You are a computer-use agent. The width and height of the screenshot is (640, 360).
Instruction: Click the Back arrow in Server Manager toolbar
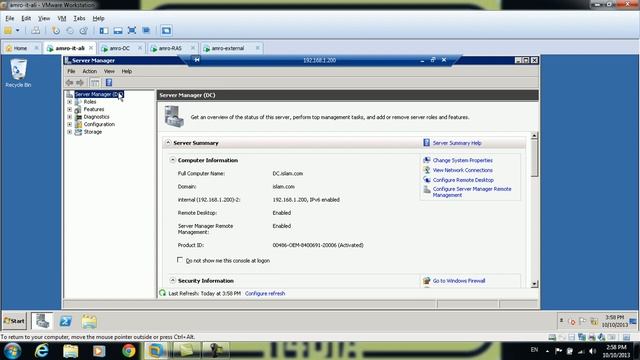tap(69, 82)
